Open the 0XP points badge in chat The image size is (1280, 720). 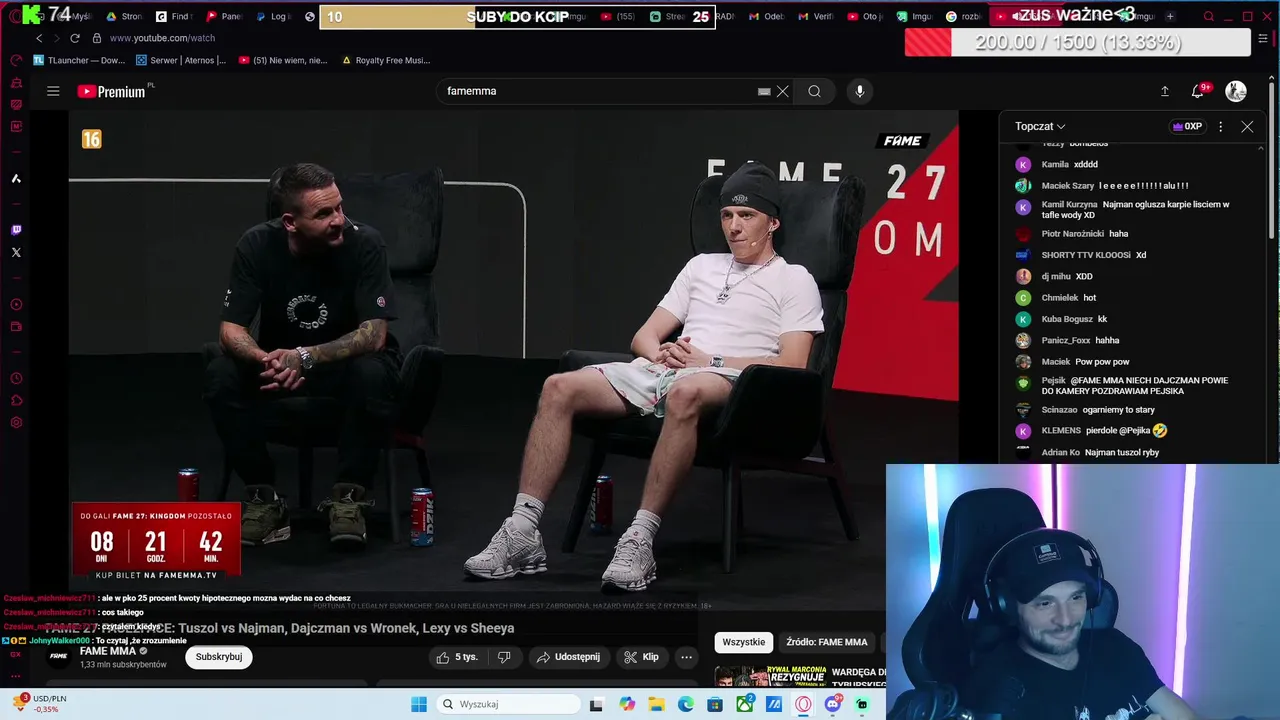tap(1187, 127)
